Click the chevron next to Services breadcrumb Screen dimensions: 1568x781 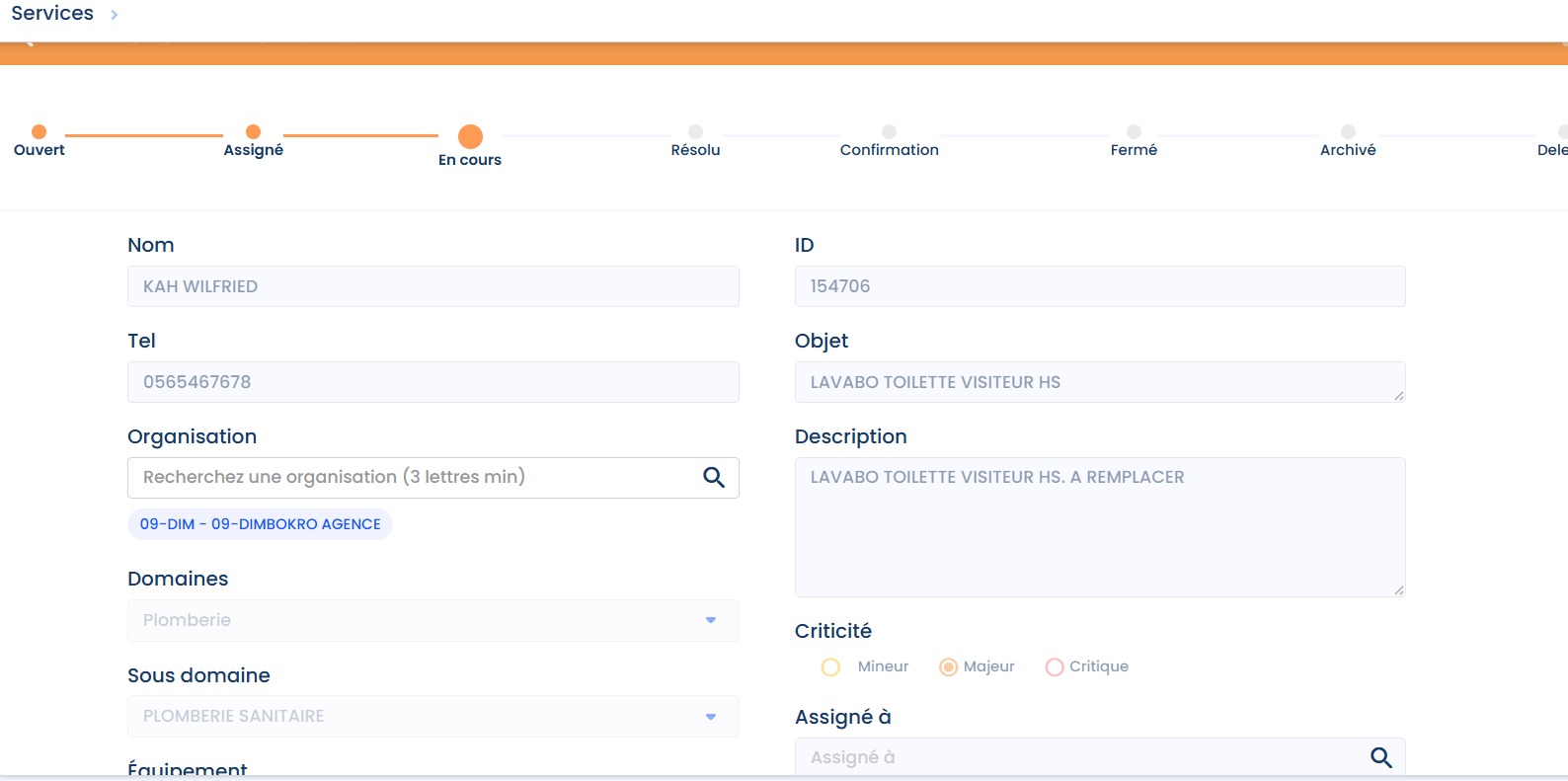click(x=115, y=15)
